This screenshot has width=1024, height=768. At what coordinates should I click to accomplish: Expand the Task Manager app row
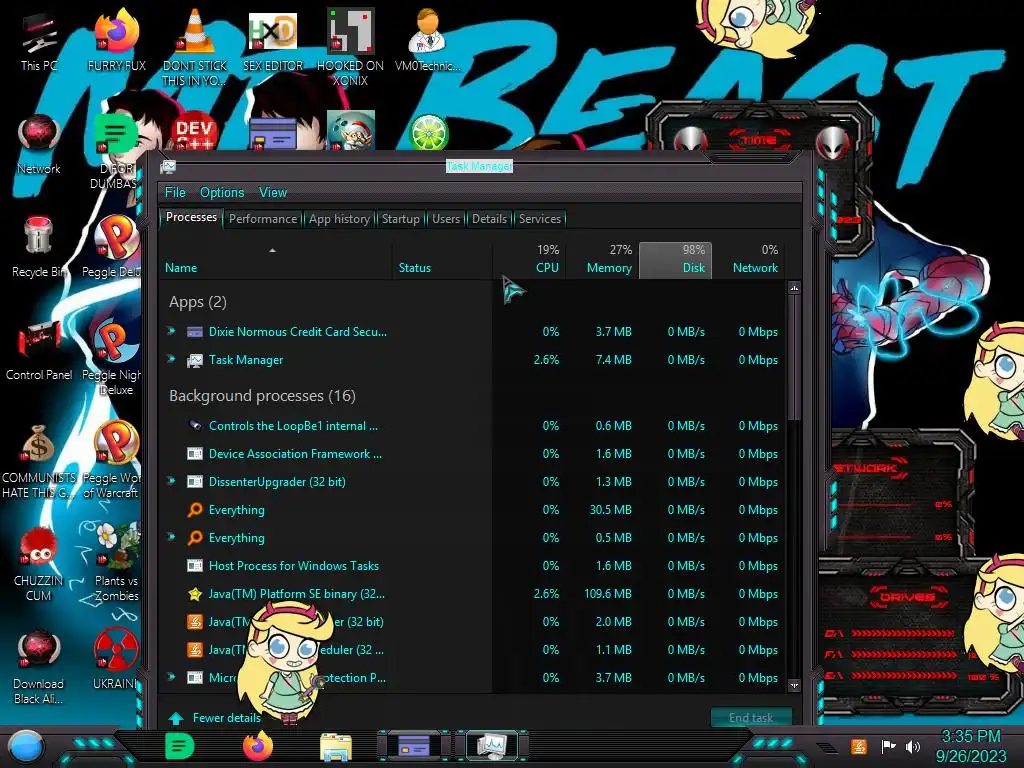click(171, 359)
